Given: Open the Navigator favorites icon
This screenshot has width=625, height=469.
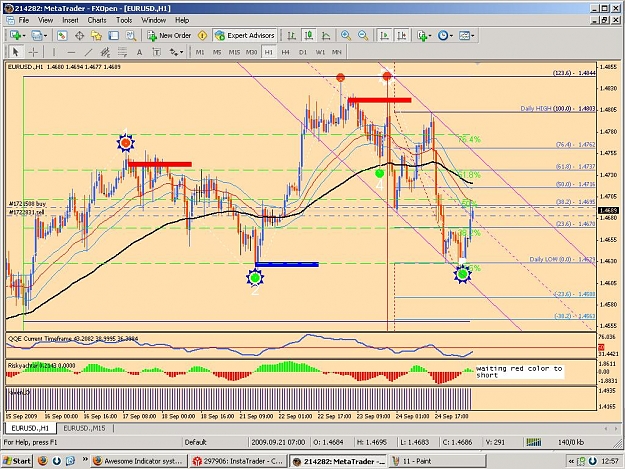Looking at the screenshot, I should pos(96,35).
